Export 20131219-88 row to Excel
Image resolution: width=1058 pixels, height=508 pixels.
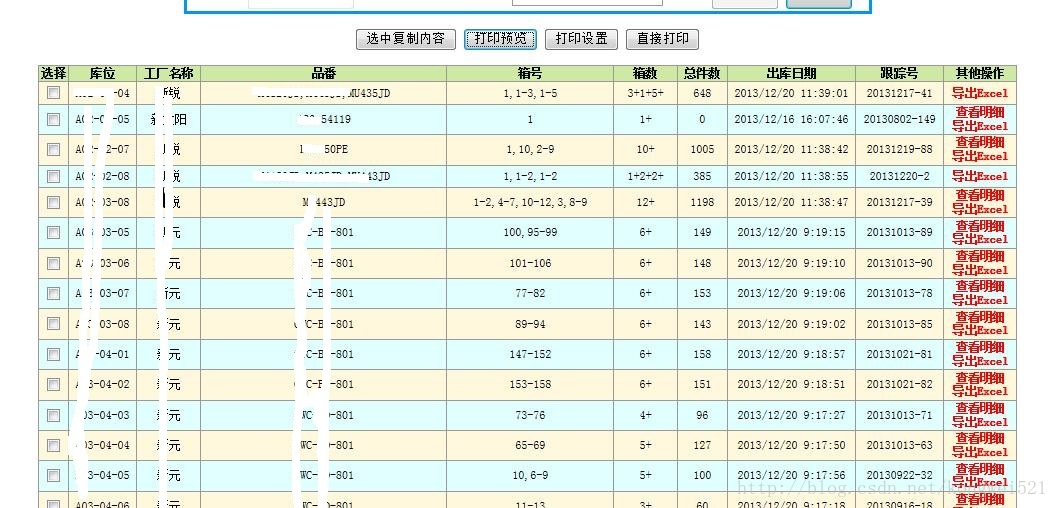(x=980, y=156)
